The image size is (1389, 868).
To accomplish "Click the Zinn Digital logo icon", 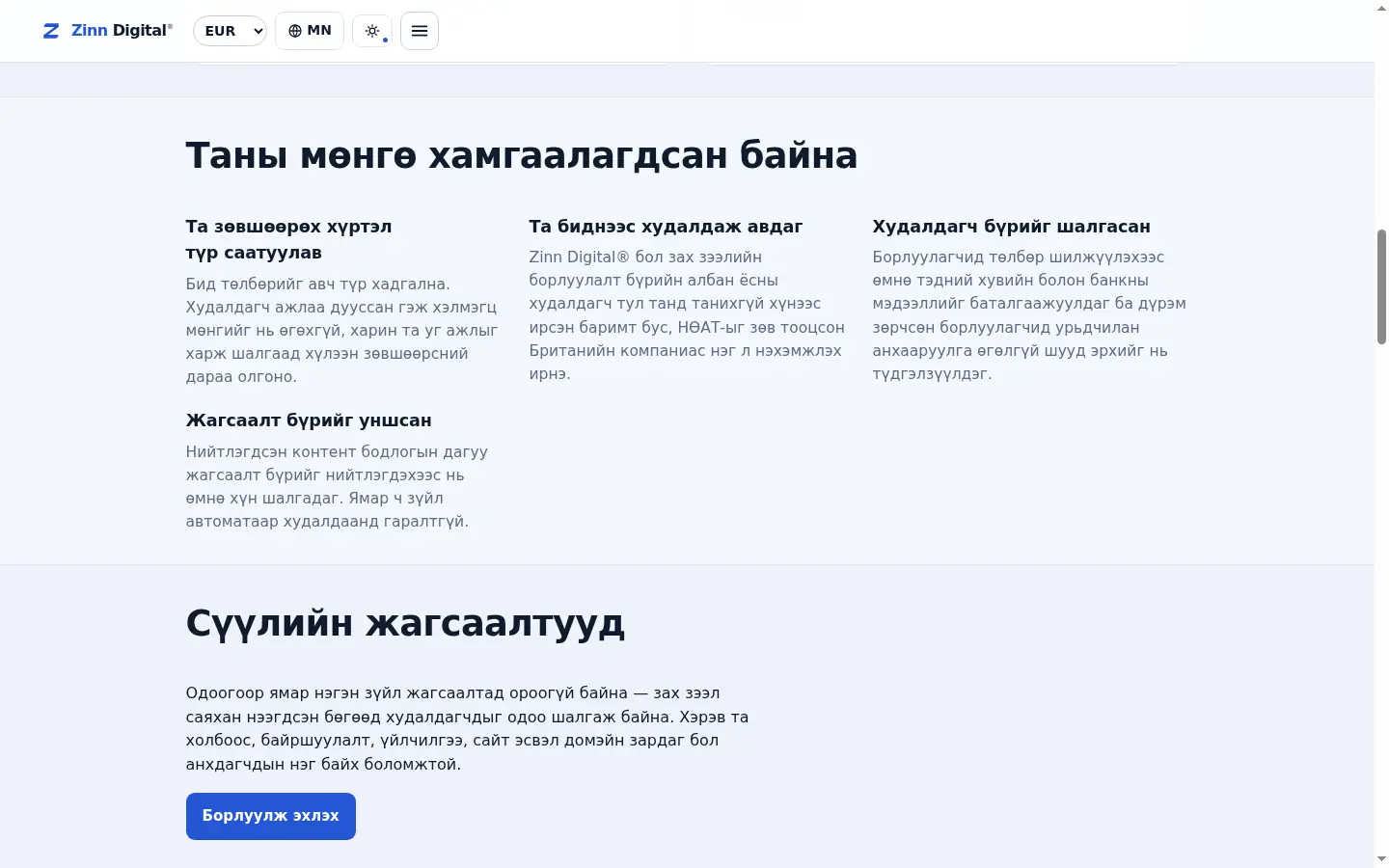I will [51, 31].
